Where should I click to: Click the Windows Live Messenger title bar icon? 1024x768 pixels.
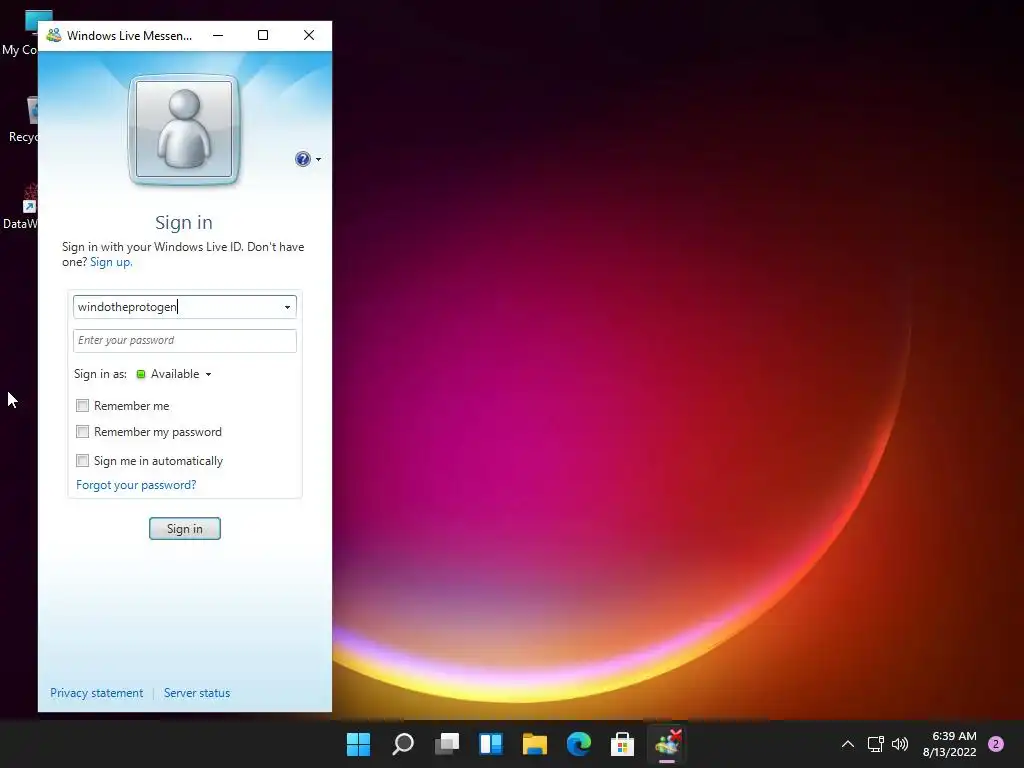[54, 35]
